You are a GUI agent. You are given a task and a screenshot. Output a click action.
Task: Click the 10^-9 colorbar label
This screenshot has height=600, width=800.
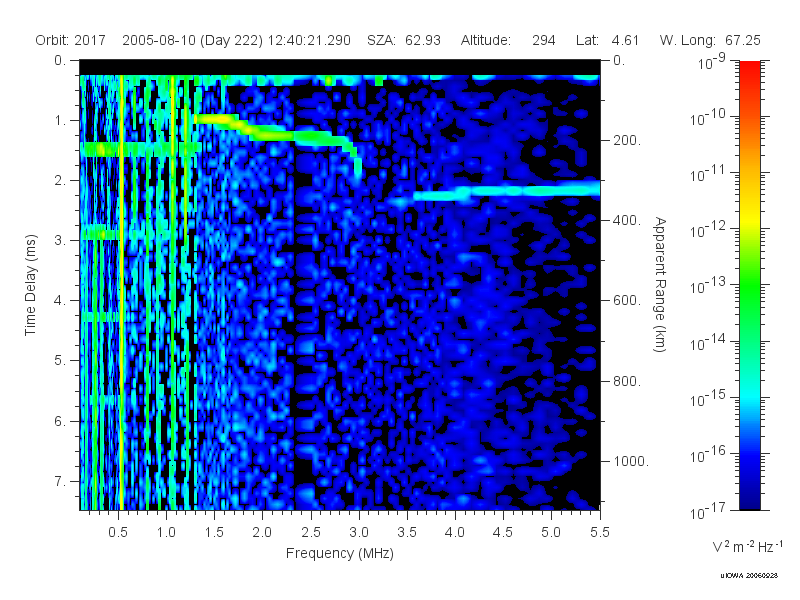click(712, 62)
